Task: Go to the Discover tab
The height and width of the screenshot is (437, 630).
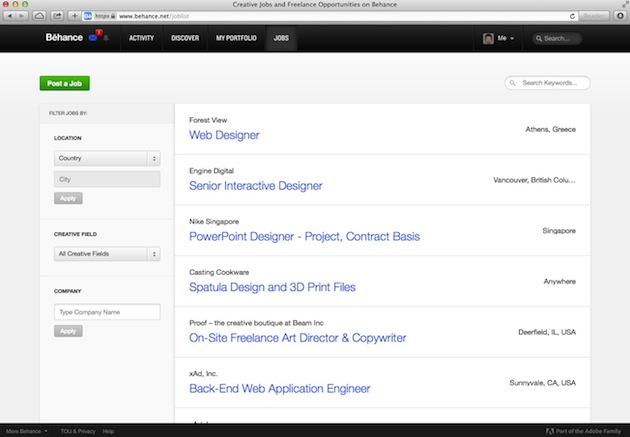Action: point(185,38)
